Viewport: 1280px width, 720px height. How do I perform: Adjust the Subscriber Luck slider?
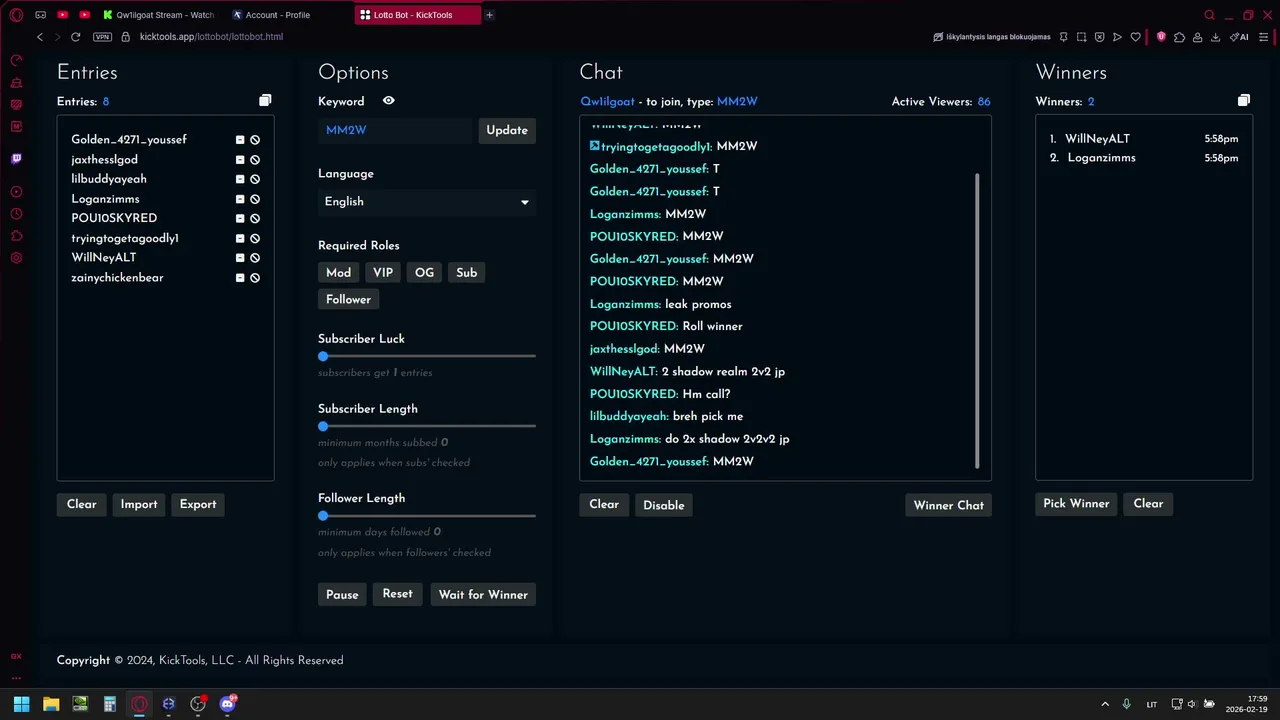427,356
